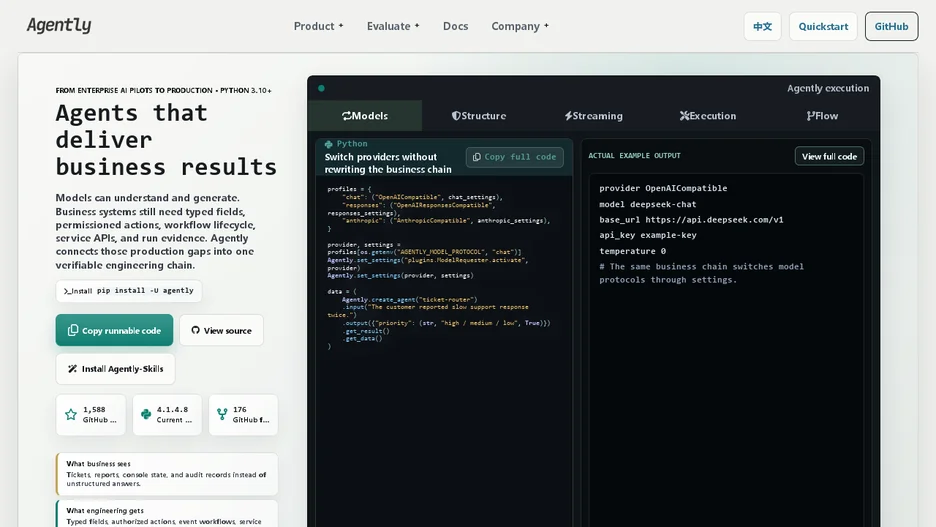Click the GitHub star count icon

pos(71,414)
